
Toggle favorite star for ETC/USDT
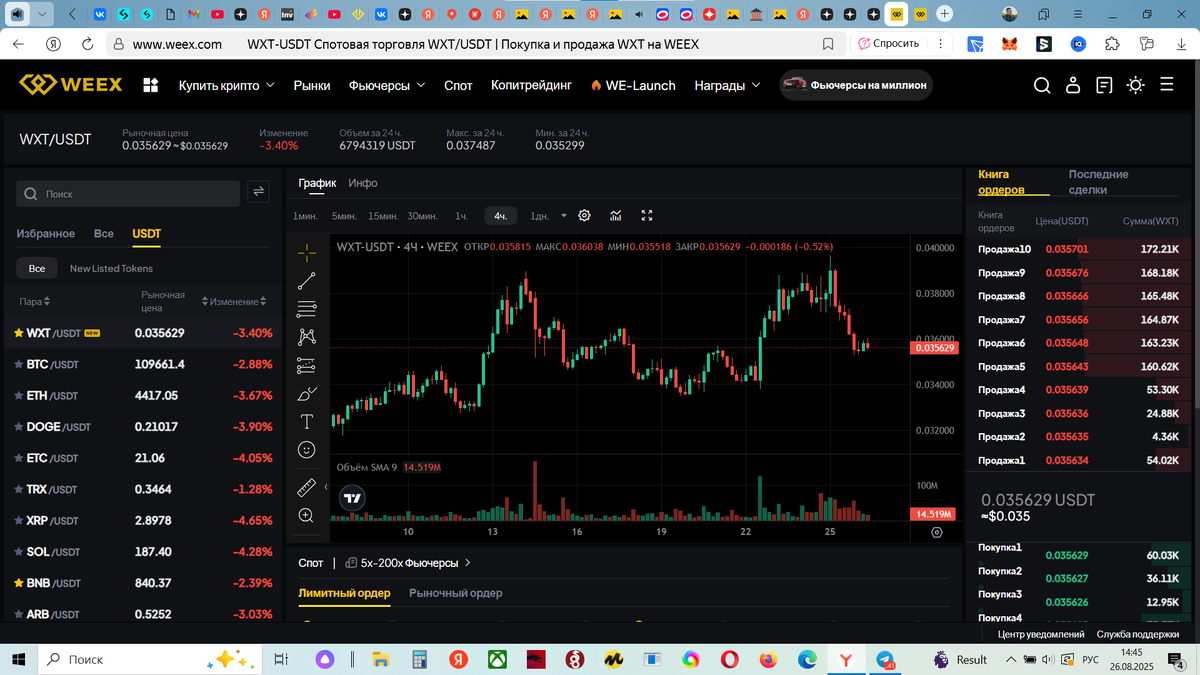[18, 457]
